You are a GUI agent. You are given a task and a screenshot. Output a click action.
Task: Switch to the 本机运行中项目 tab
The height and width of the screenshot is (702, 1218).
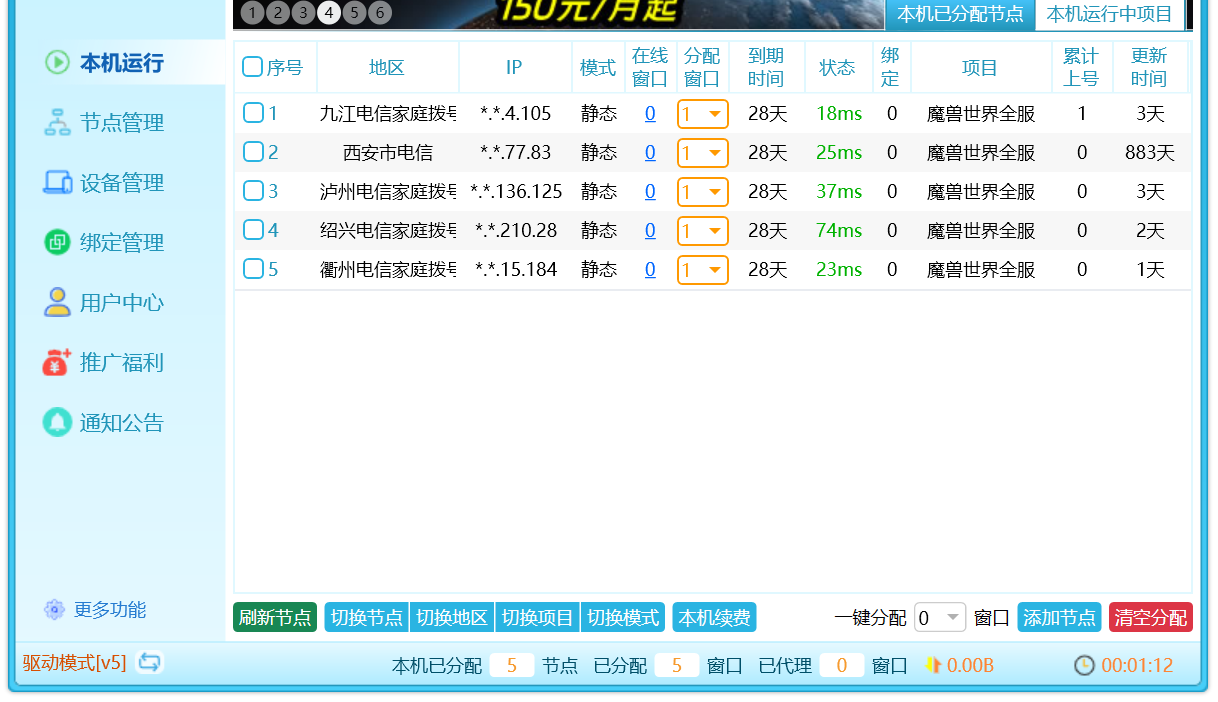1109,14
